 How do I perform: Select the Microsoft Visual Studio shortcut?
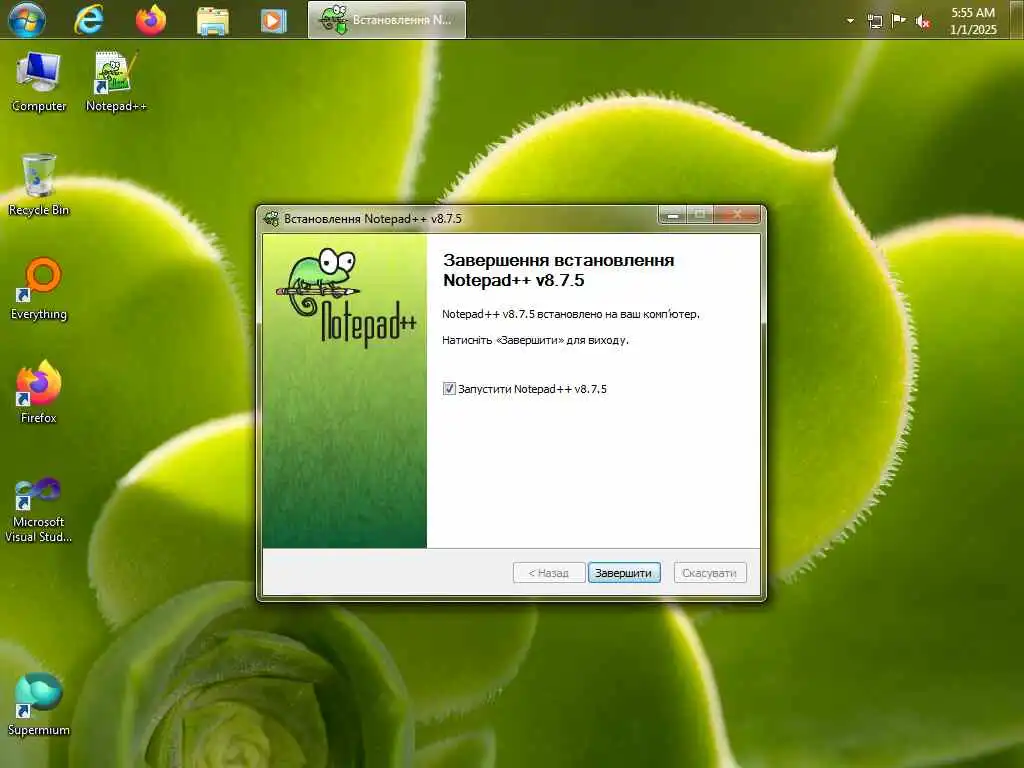39,510
